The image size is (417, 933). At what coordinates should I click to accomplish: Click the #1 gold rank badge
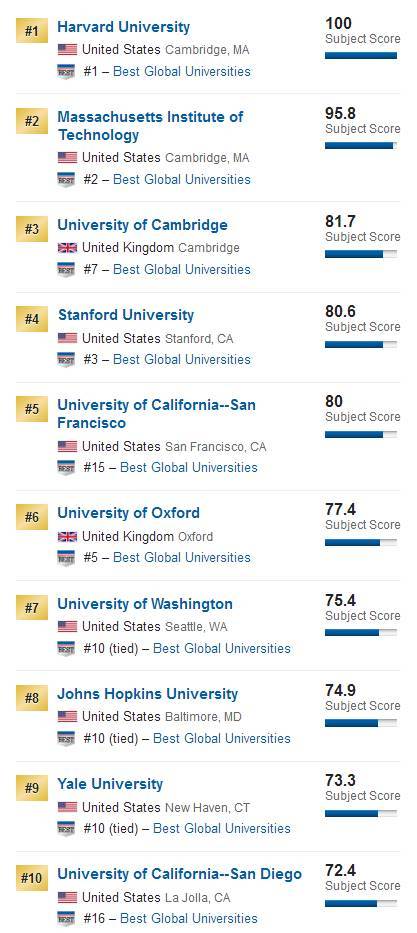[32, 32]
